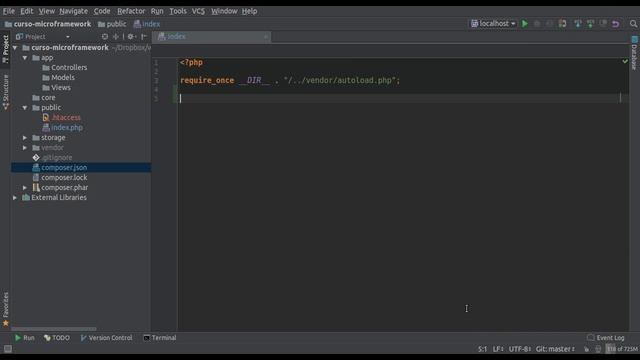Click the memory usage indicator

622,349
